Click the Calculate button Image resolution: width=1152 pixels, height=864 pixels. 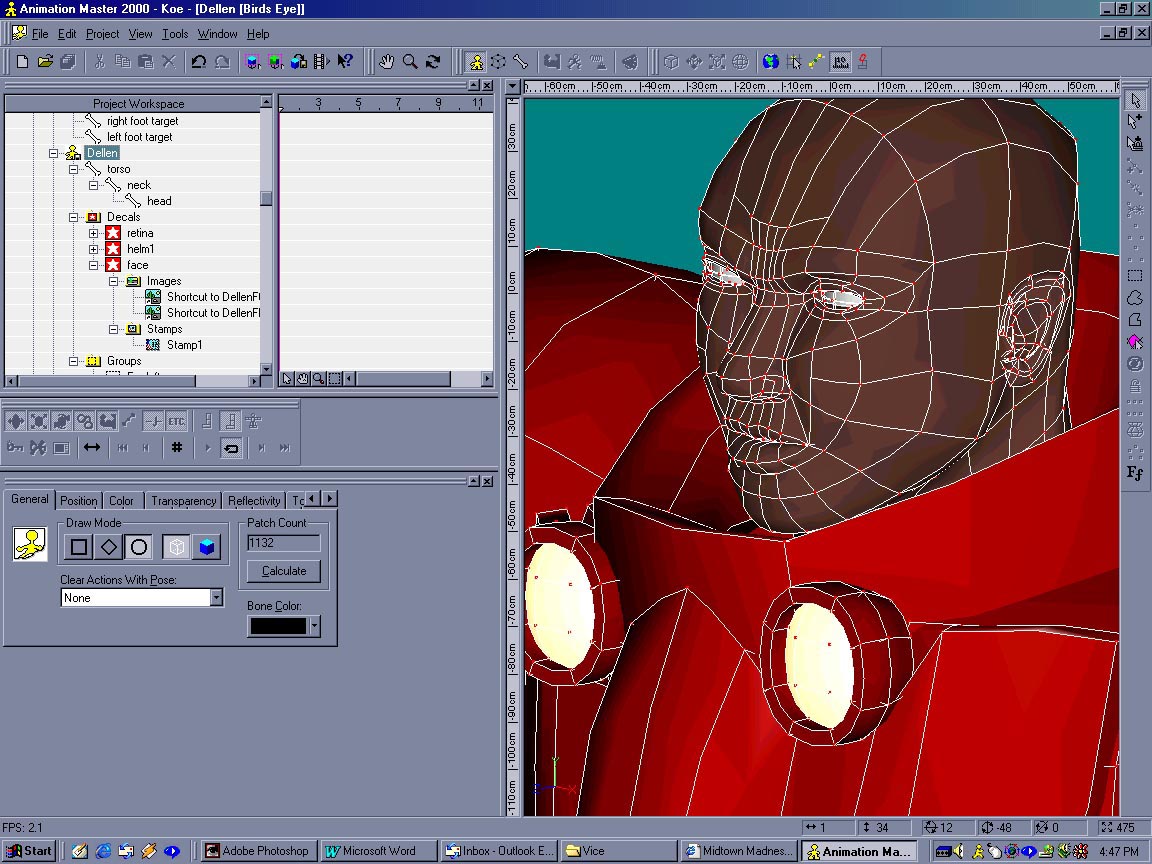click(x=284, y=571)
